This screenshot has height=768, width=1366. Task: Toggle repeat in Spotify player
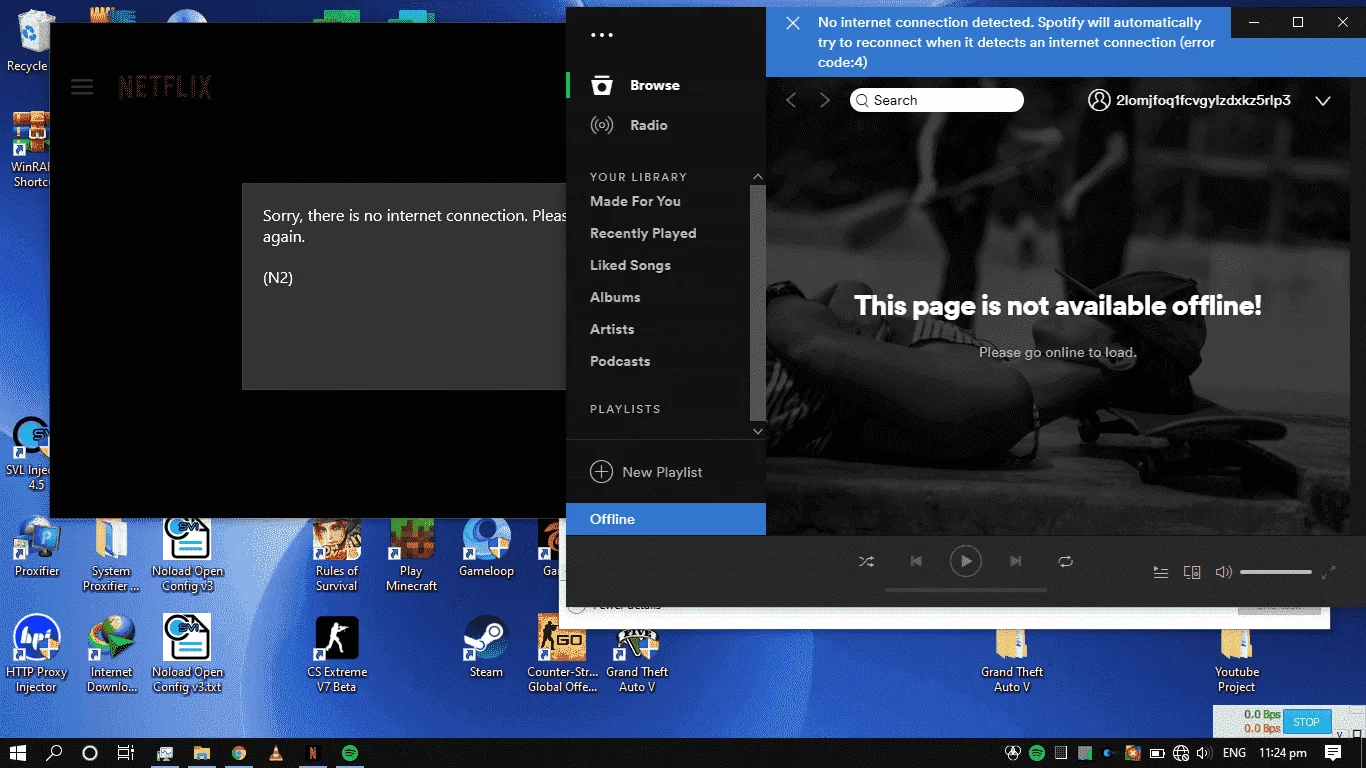pos(1066,561)
